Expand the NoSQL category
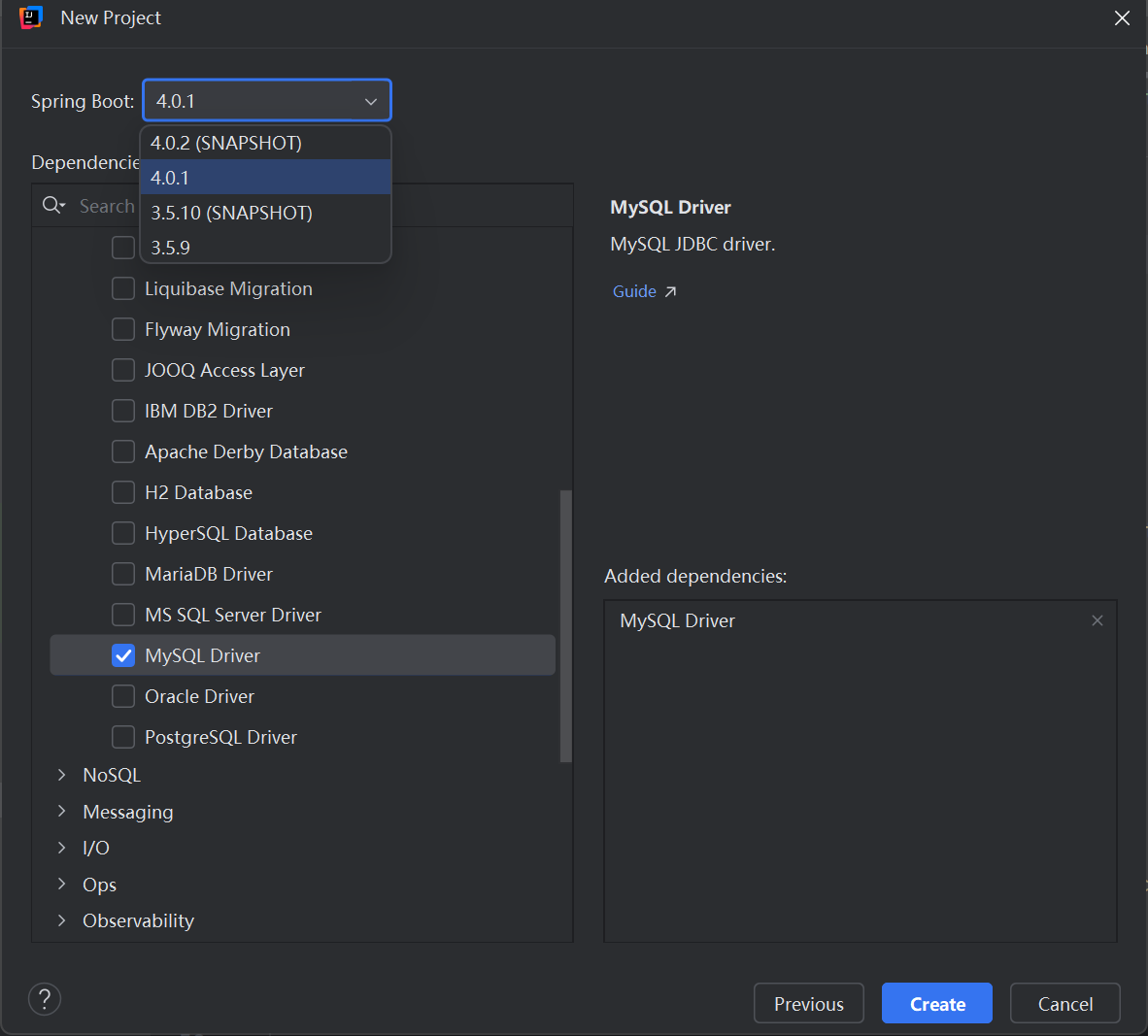Viewport: 1148px width, 1036px height. pos(61,775)
